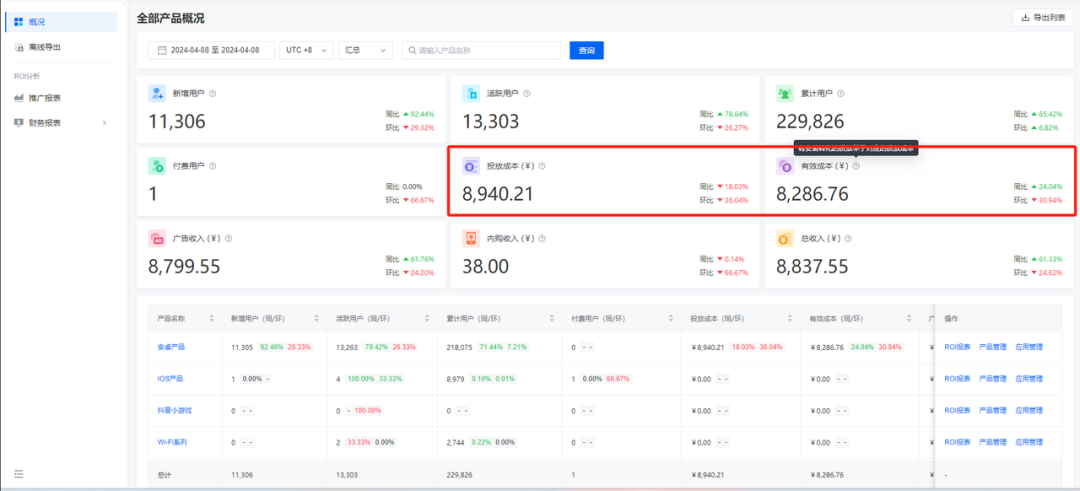Click the 财务报表 sidebar icon
The width and height of the screenshot is (1080, 491).
(19, 123)
